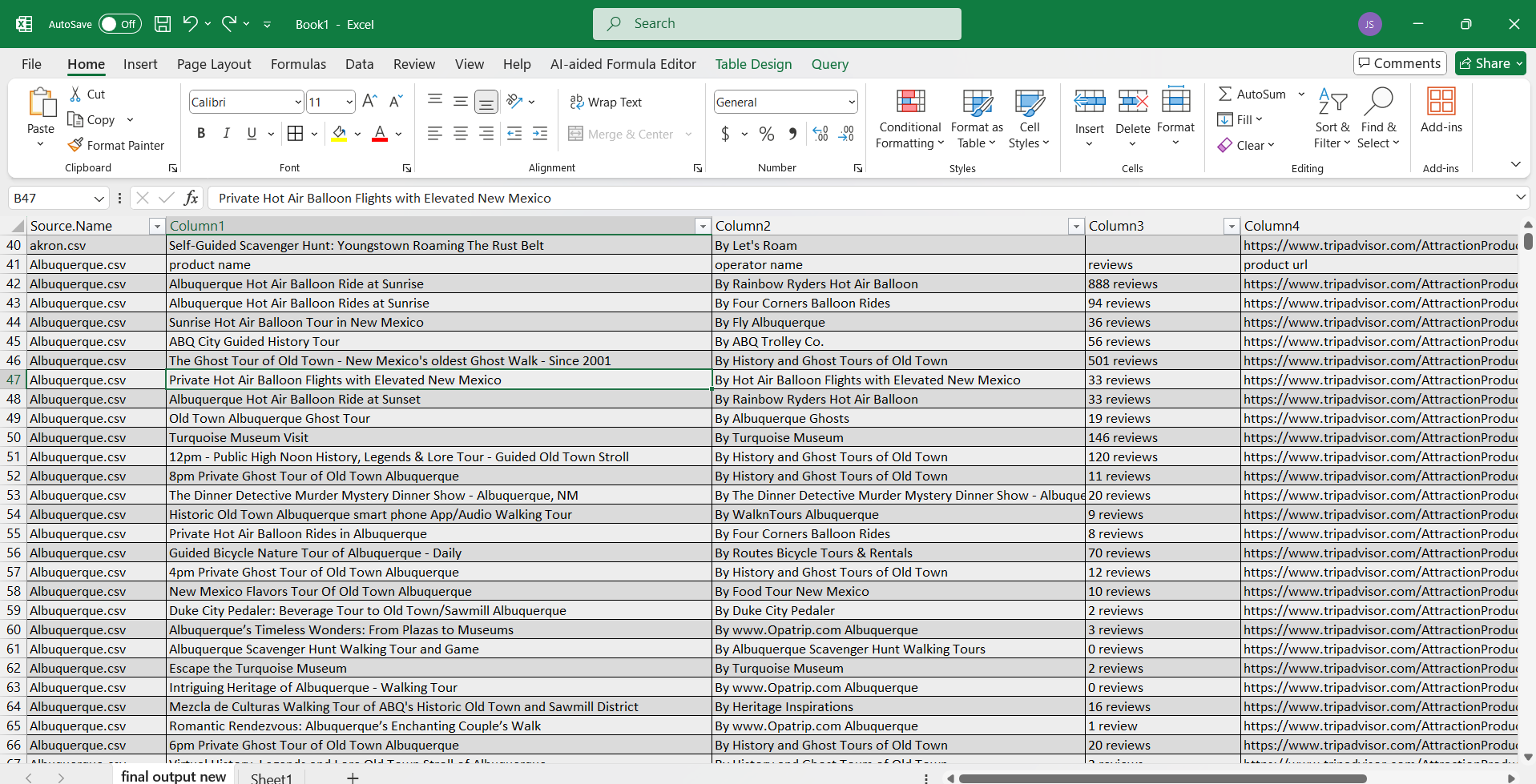Switch to the Formulas tab
Screen dimensions: 1536x784
tap(298, 64)
